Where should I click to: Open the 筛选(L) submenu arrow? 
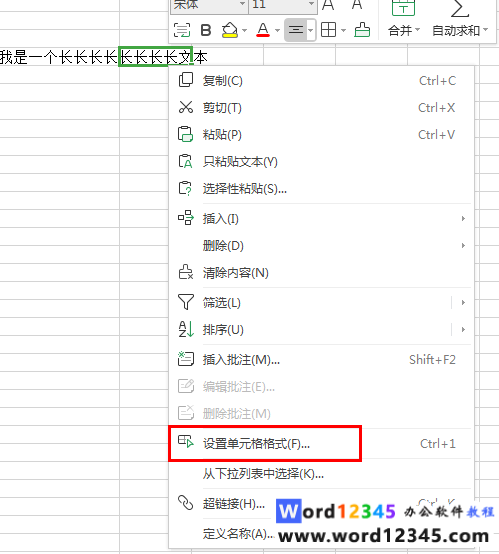tap(463, 302)
